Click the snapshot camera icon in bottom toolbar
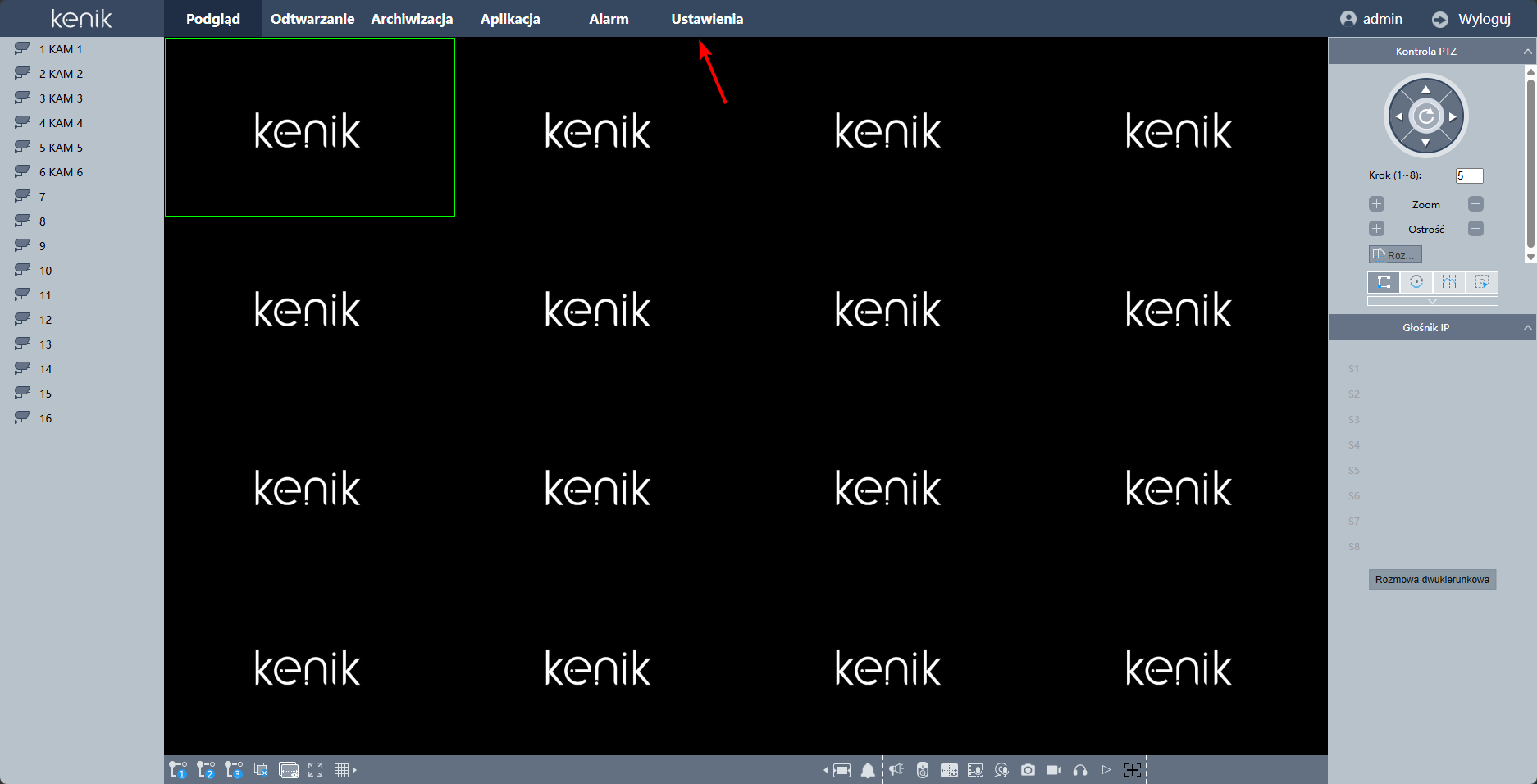This screenshot has width=1537, height=784. pyautogui.click(x=1028, y=770)
